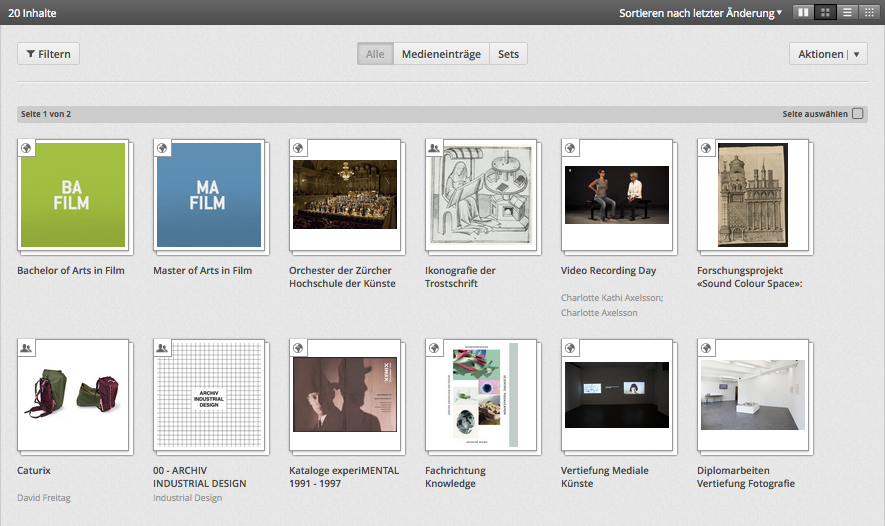This screenshot has height=526, width=885.
Task: Switch to the Medieneinträge tab
Action: tap(441, 54)
